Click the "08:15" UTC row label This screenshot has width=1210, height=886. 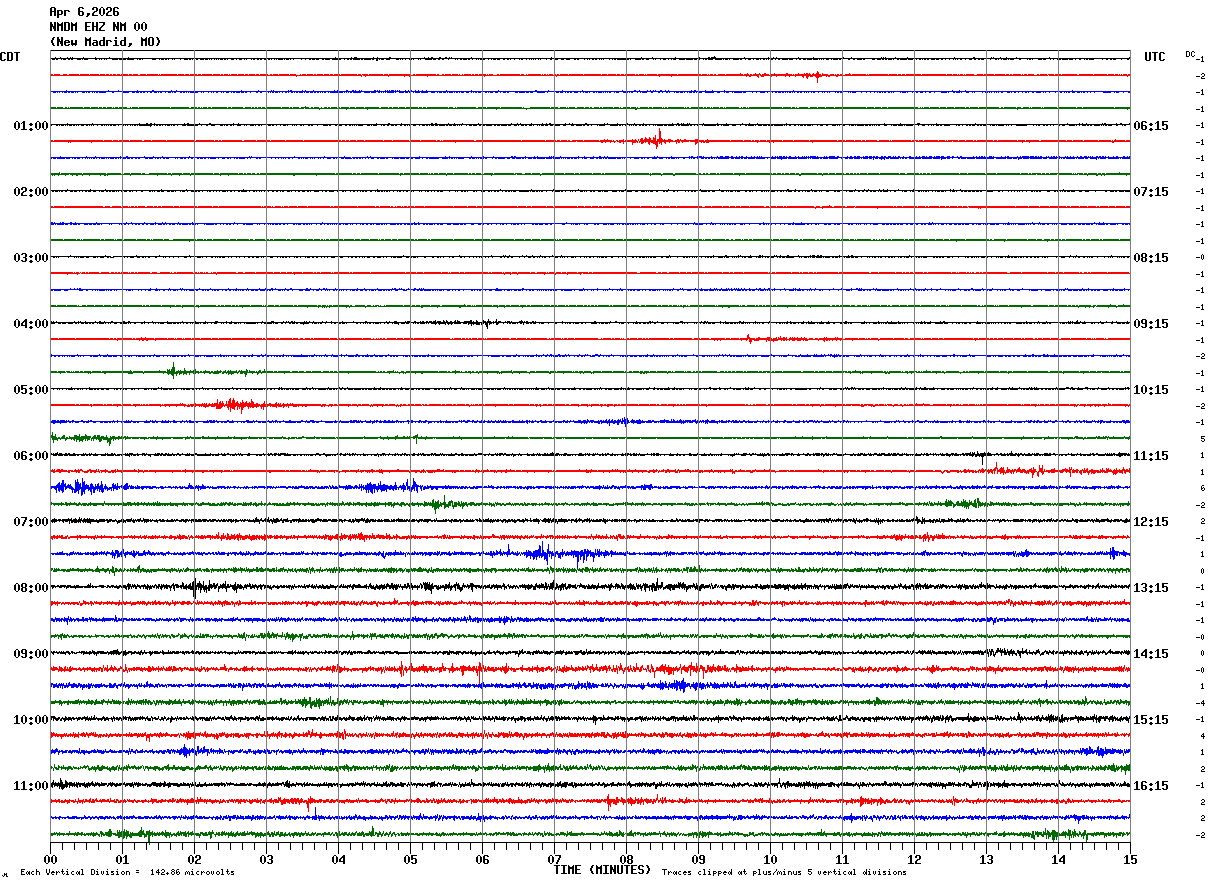click(x=1150, y=258)
